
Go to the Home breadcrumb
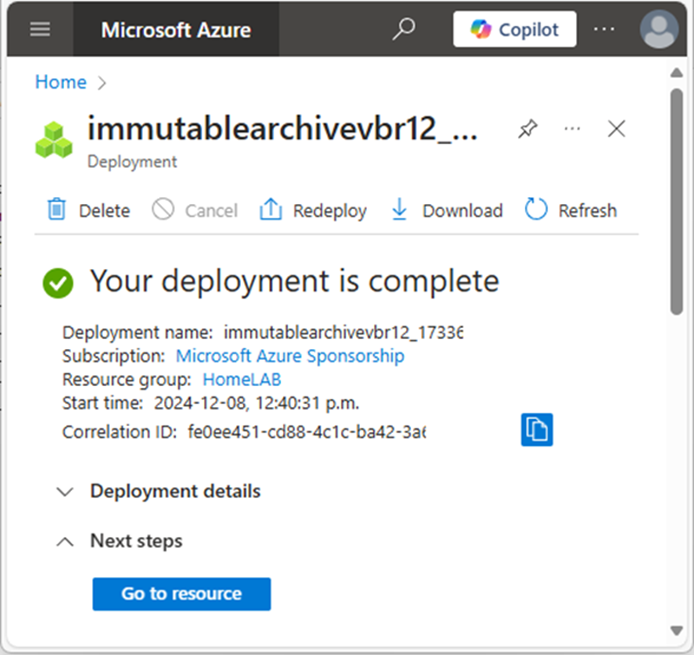coord(61,82)
